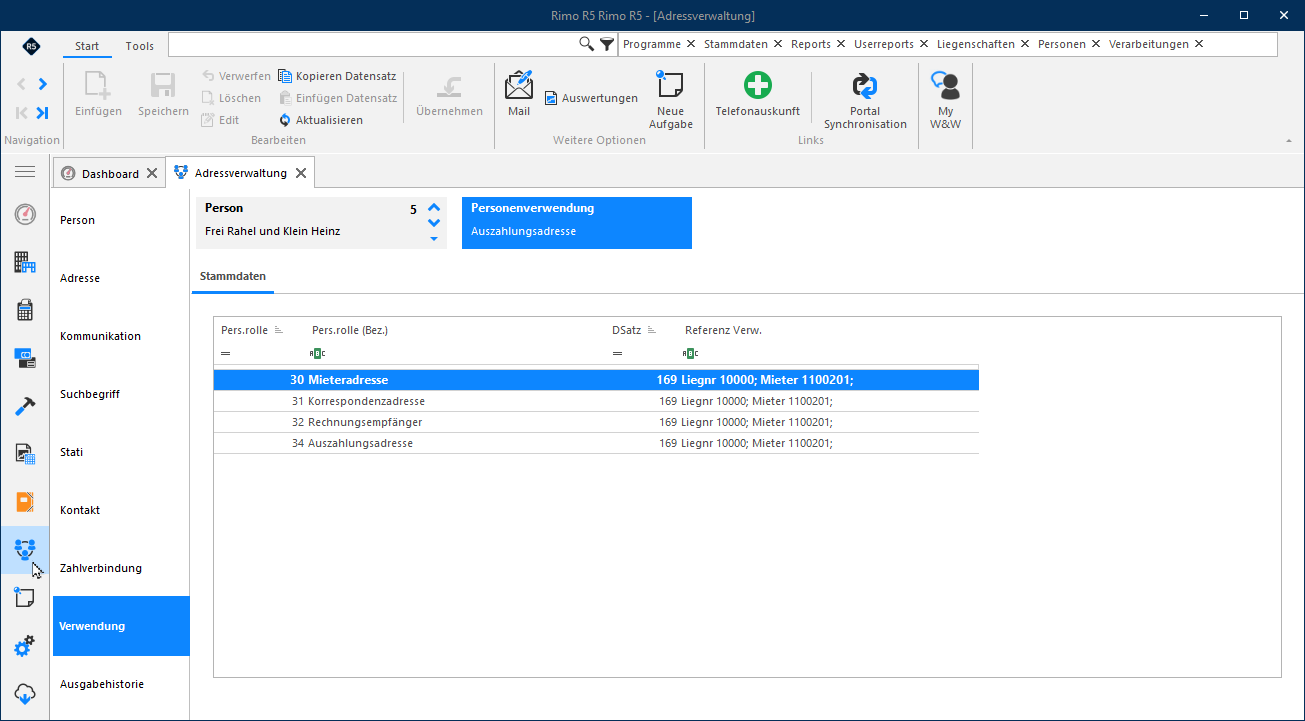Click Kopieren Datensatz
The height and width of the screenshot is (721, 1305).
pos(337,76)
